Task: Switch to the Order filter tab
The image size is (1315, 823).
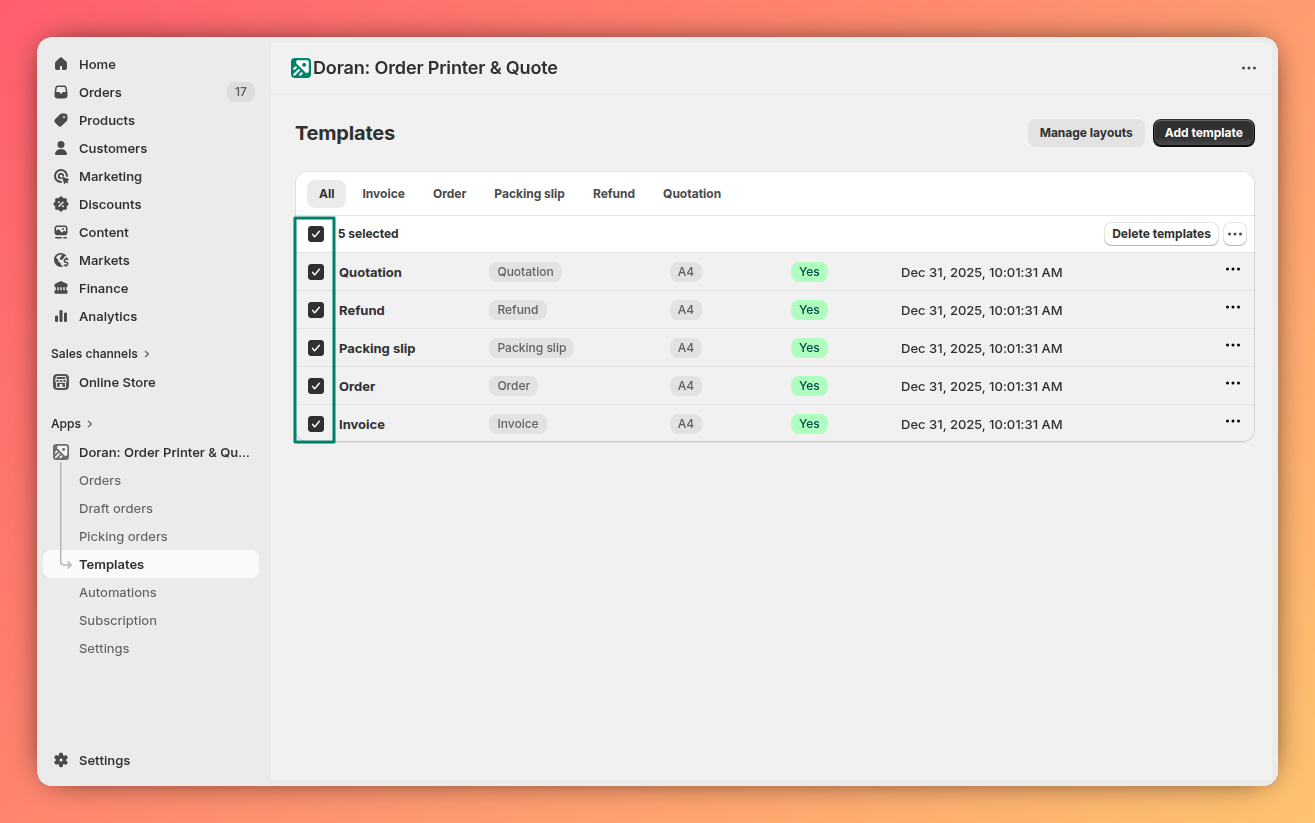Action: (x=450, y=194)
